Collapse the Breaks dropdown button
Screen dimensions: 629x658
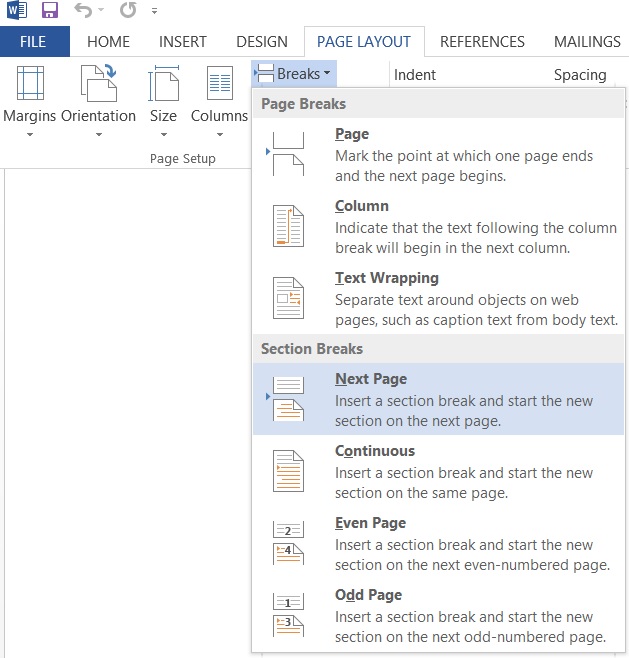click(294, 73)
